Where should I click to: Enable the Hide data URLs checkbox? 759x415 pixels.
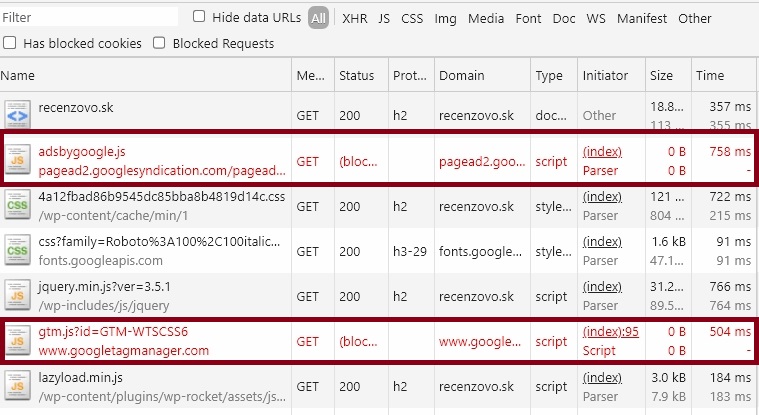pyautogui.click(x=199, y=16)
